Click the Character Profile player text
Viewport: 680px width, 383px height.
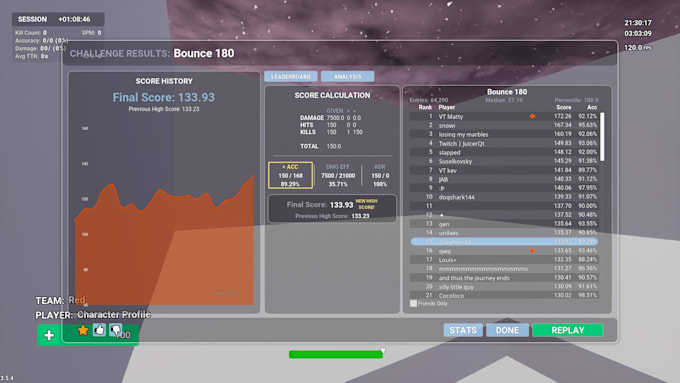pyautogui.click(x=114, y=314)
